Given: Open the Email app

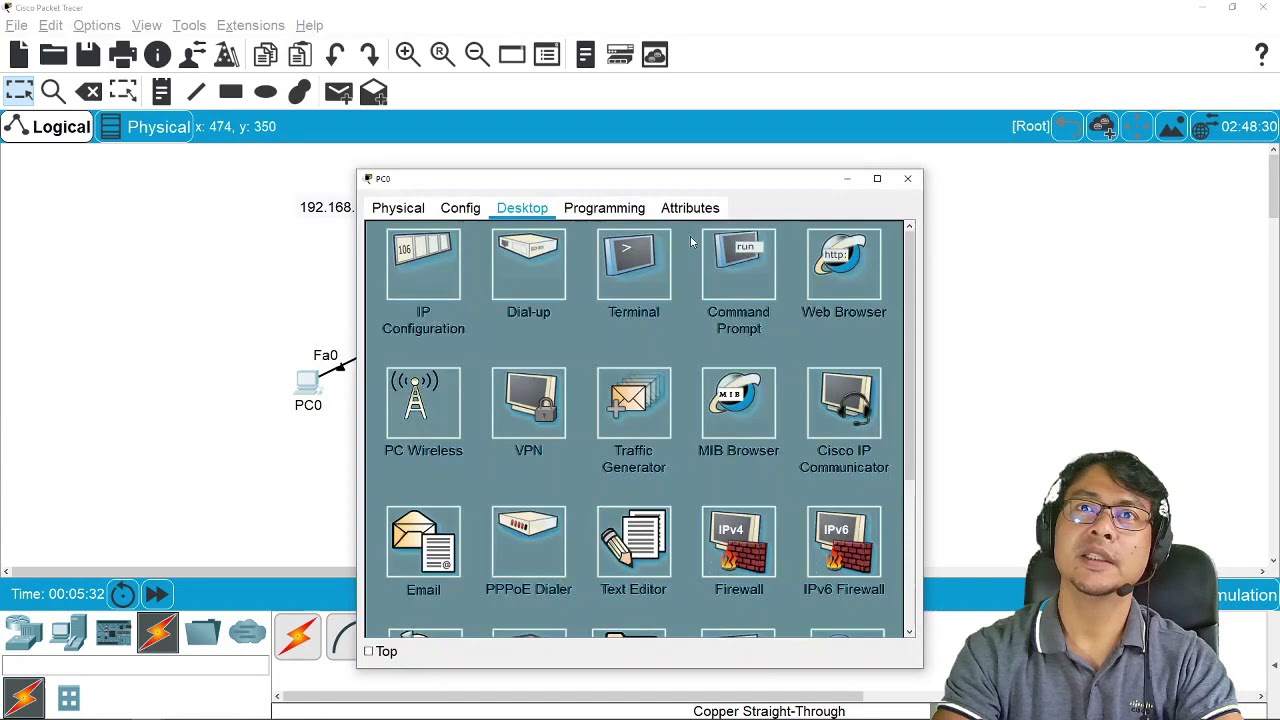Looking at the screenshot, I should [x=423, y=542].
